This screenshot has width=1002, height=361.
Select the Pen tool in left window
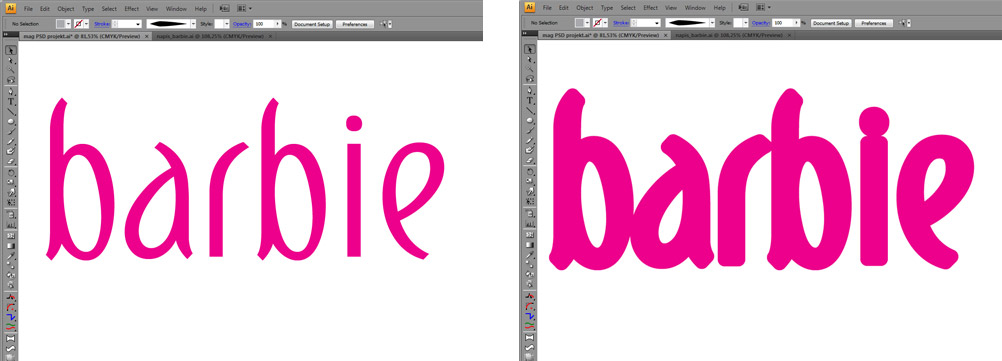[11, 91]
